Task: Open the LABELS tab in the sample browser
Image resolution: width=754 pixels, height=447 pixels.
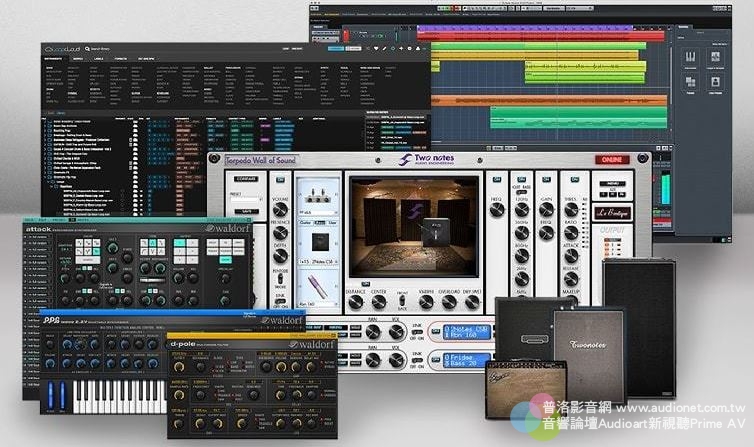Action: click(99, 59)
